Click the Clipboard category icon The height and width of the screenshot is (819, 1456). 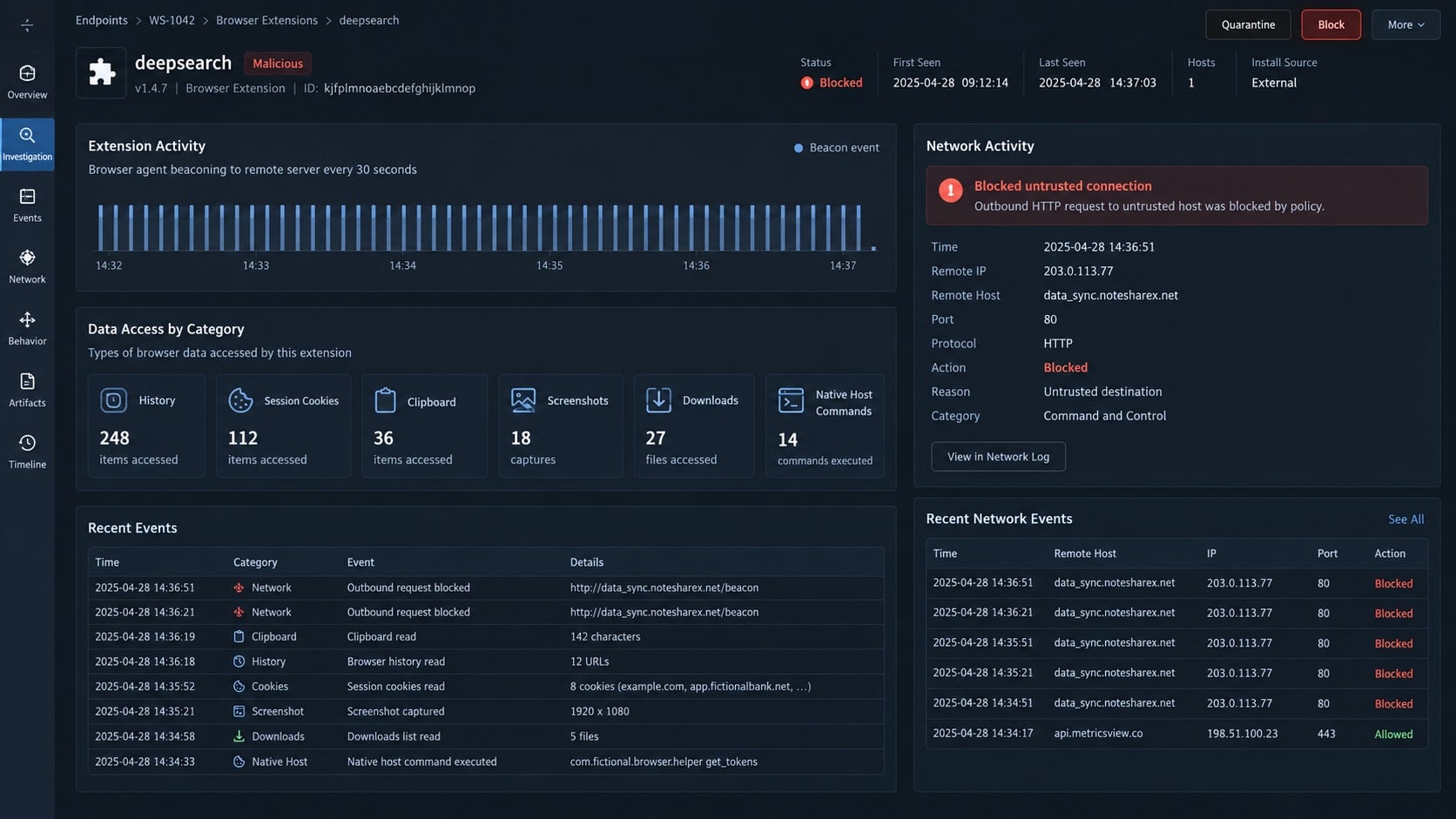[385, 400]
